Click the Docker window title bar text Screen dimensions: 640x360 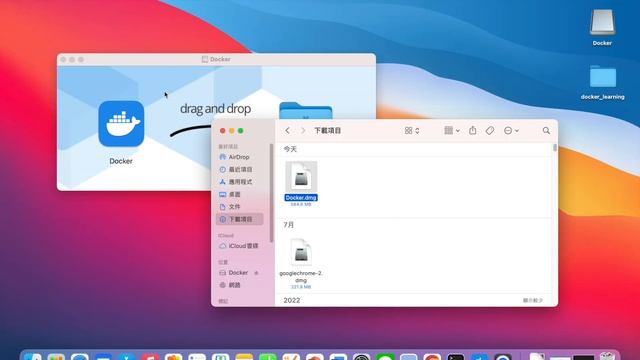tap(220, 59)
